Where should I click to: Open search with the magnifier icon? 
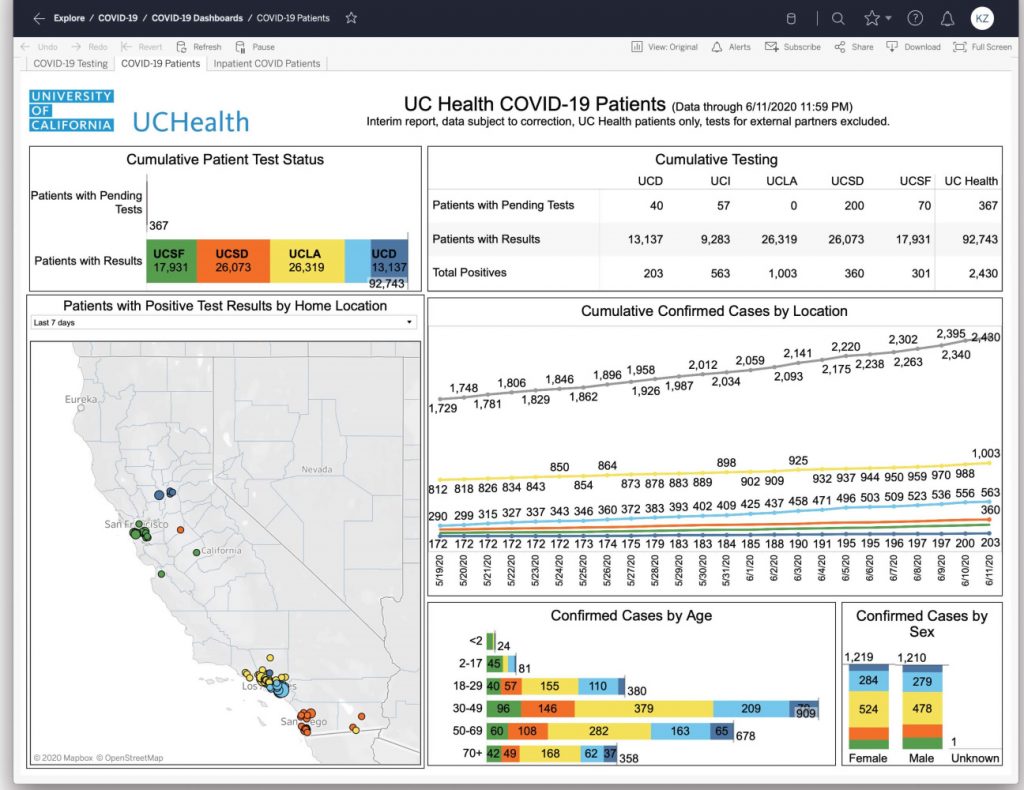[839, 18]
